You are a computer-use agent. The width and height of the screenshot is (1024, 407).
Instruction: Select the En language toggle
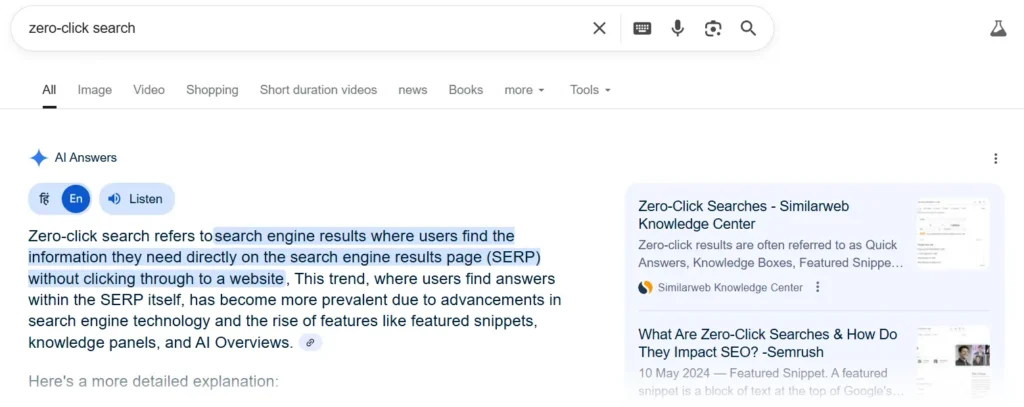point(76,199)
